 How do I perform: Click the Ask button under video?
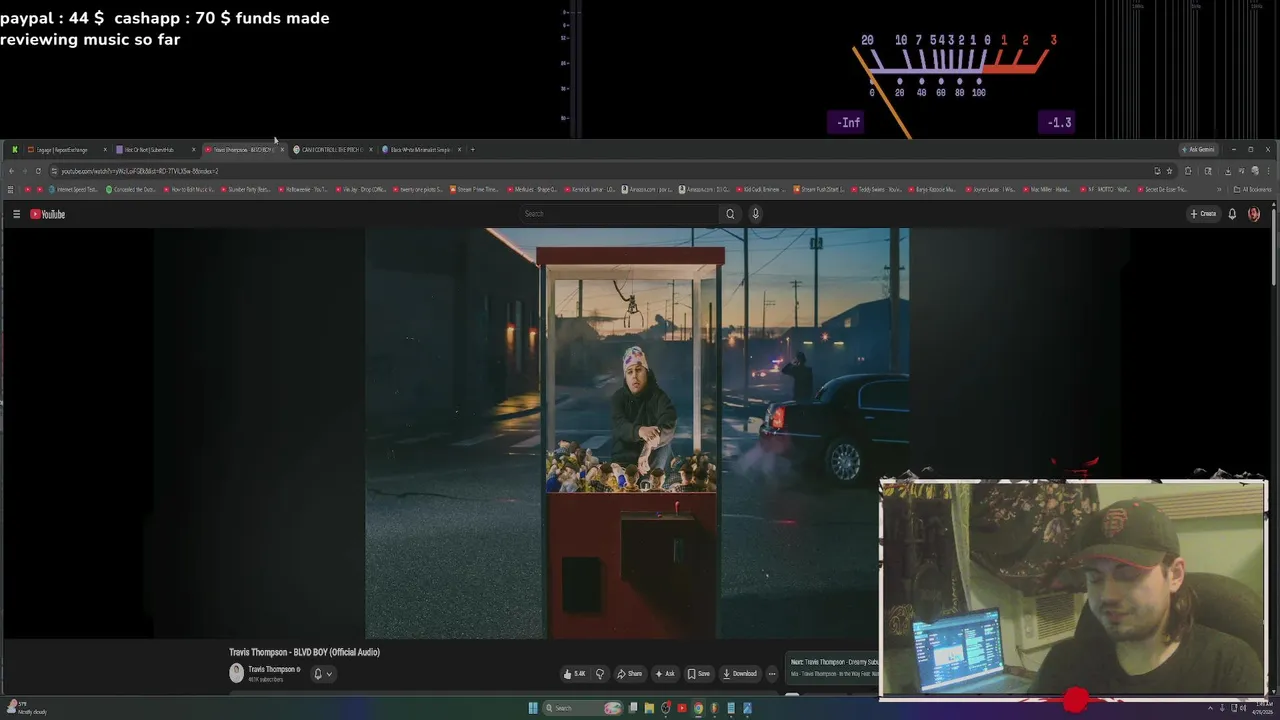tap(665, 674)
